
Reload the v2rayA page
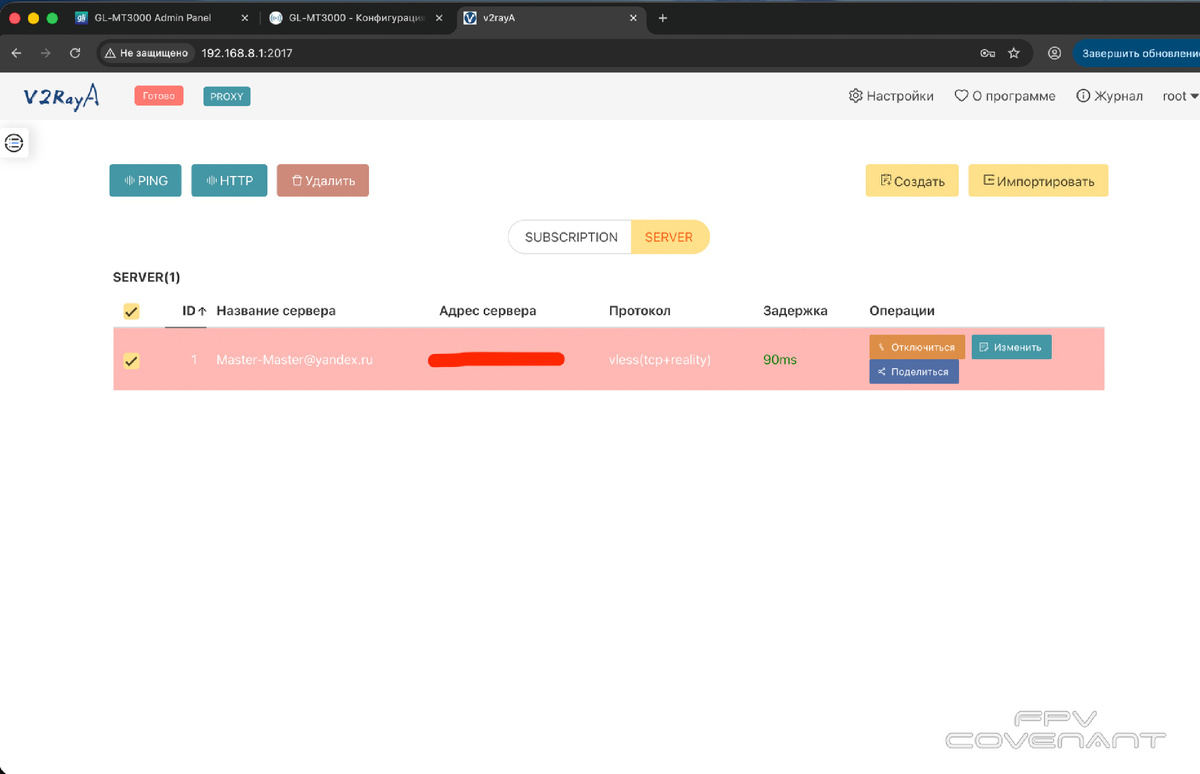coord(75,53)
